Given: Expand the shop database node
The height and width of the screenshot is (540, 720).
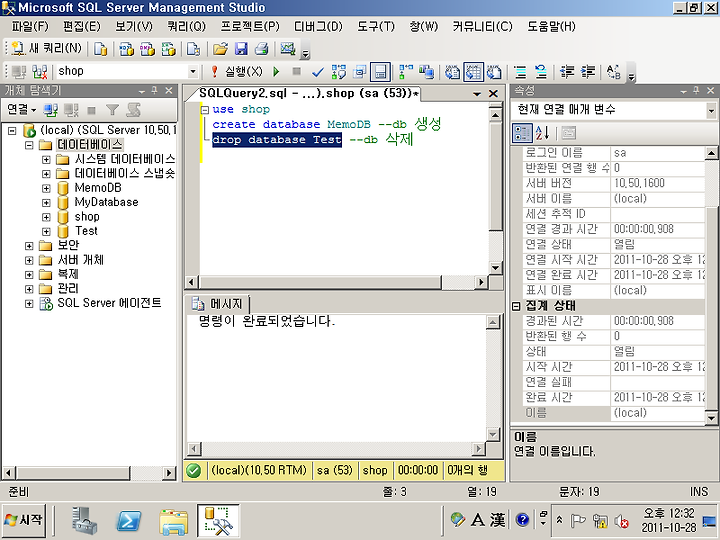Looking at the screenshot, I should (46, 217).
